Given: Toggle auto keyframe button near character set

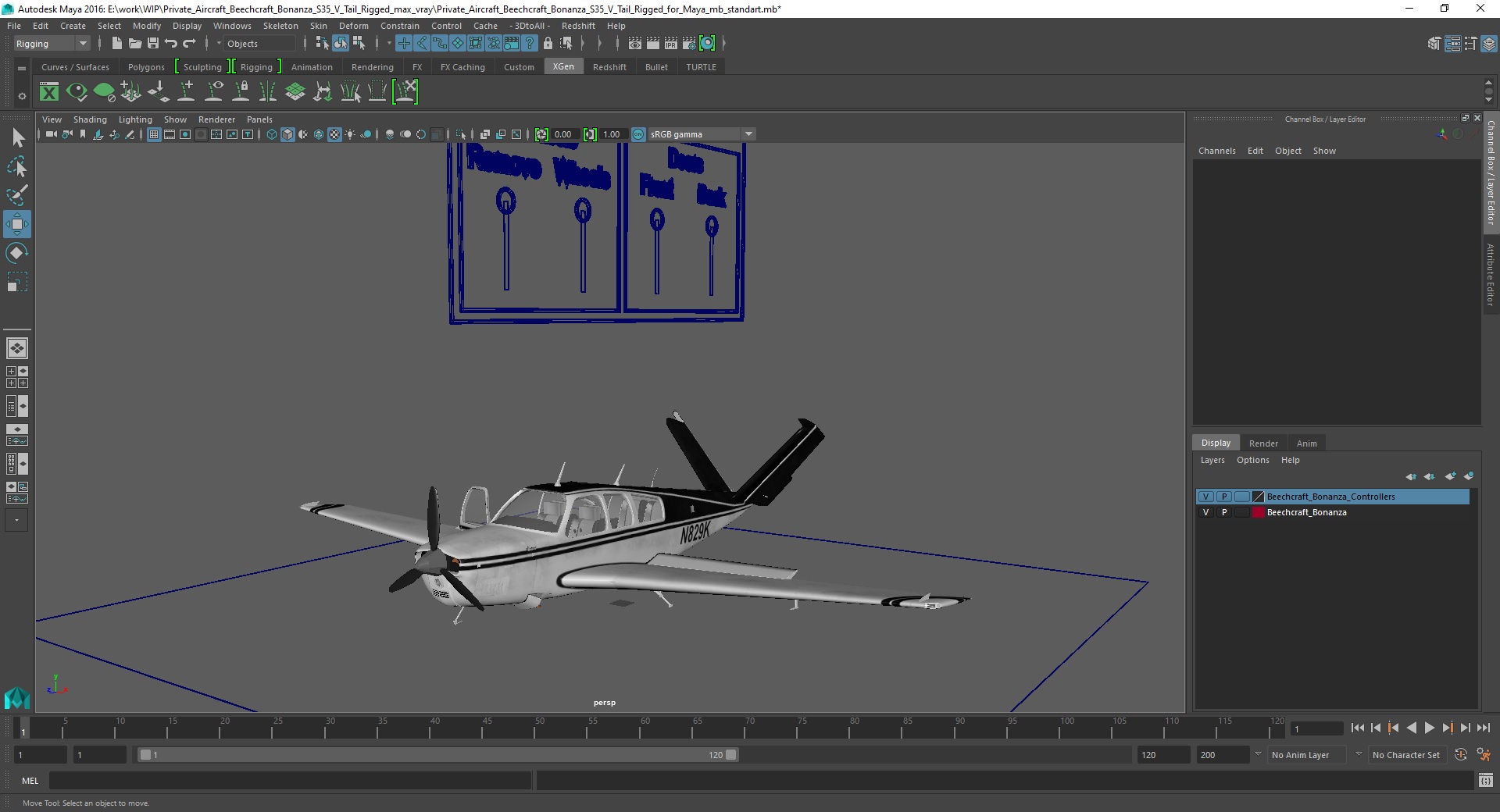Looking at the screenshot, I should [x=1460, y=755].
